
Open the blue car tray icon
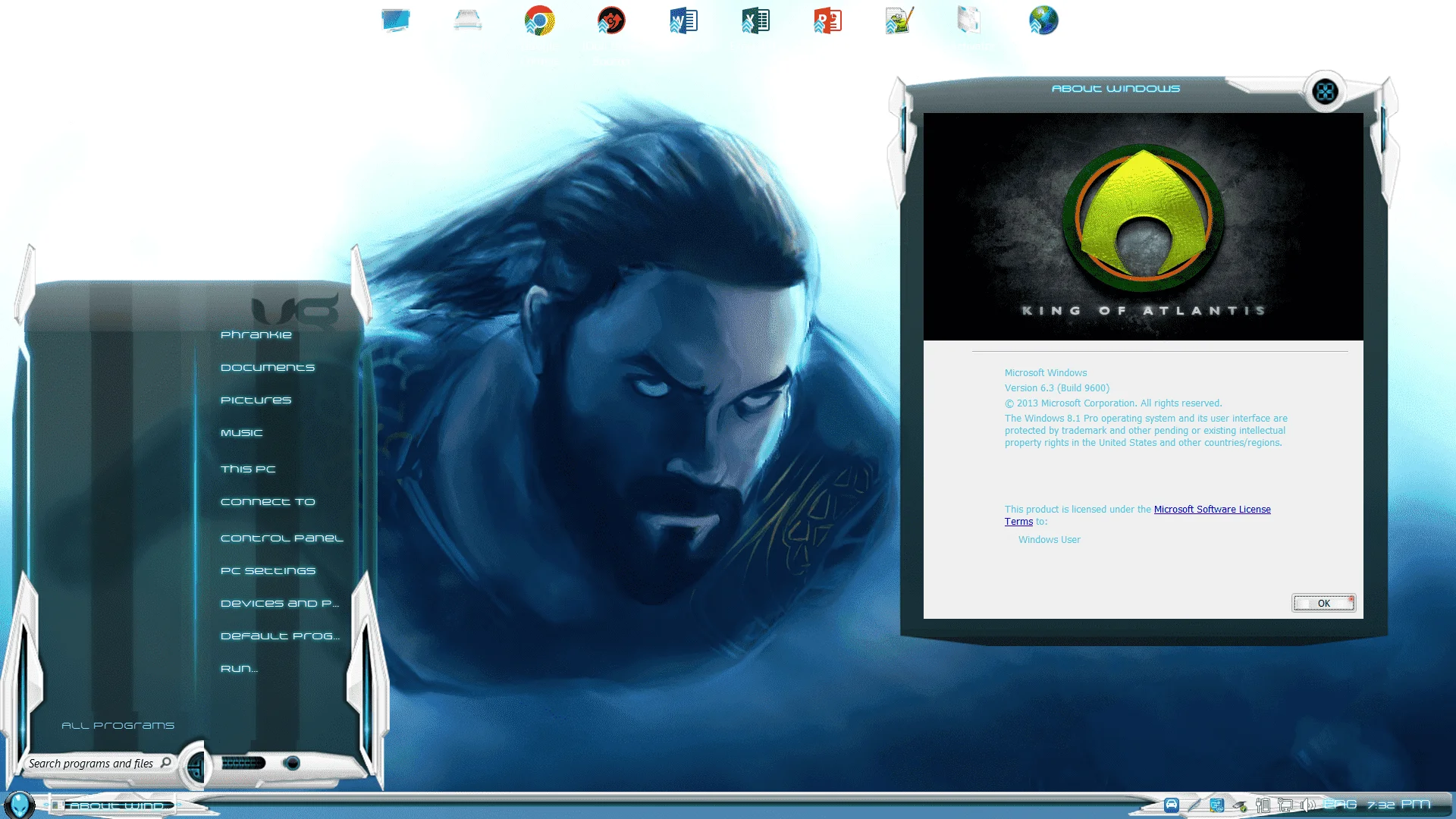(1171, 805)
